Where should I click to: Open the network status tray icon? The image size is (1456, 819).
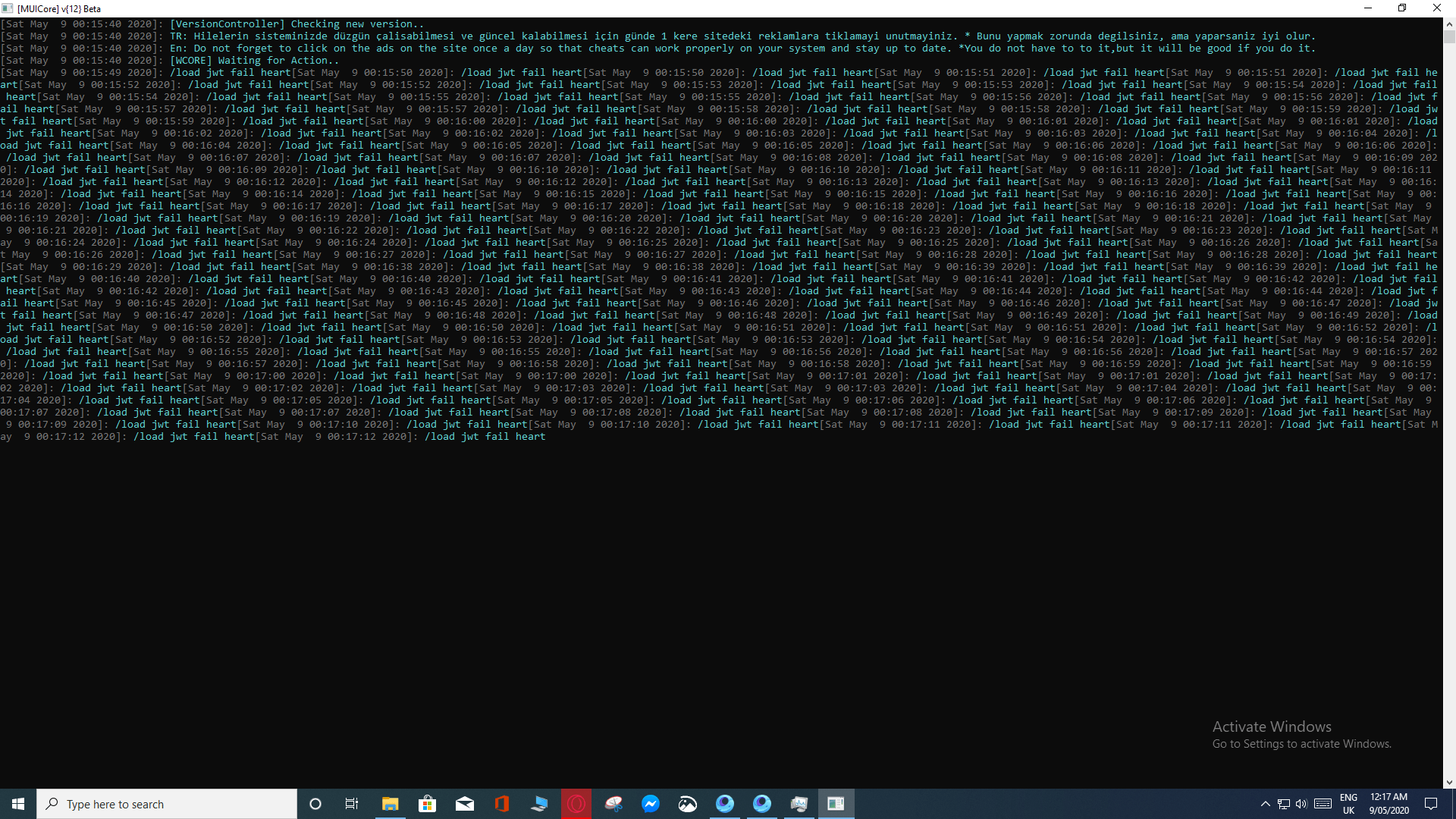(1284, 804)
